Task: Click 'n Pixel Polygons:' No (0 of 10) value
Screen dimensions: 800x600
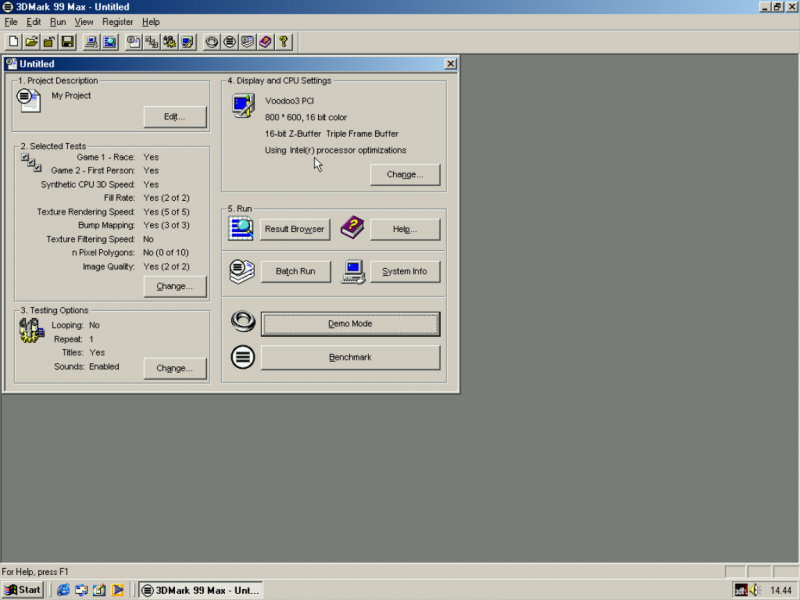Action: (166, 253)
